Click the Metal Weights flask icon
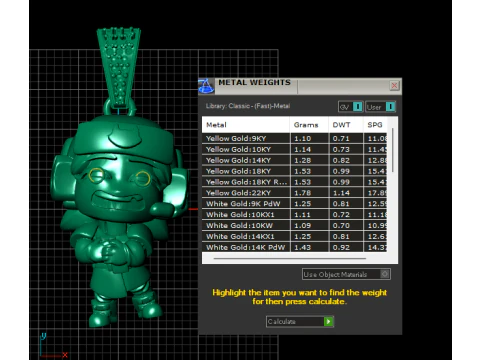480x360 pixels. coord(206,86)
